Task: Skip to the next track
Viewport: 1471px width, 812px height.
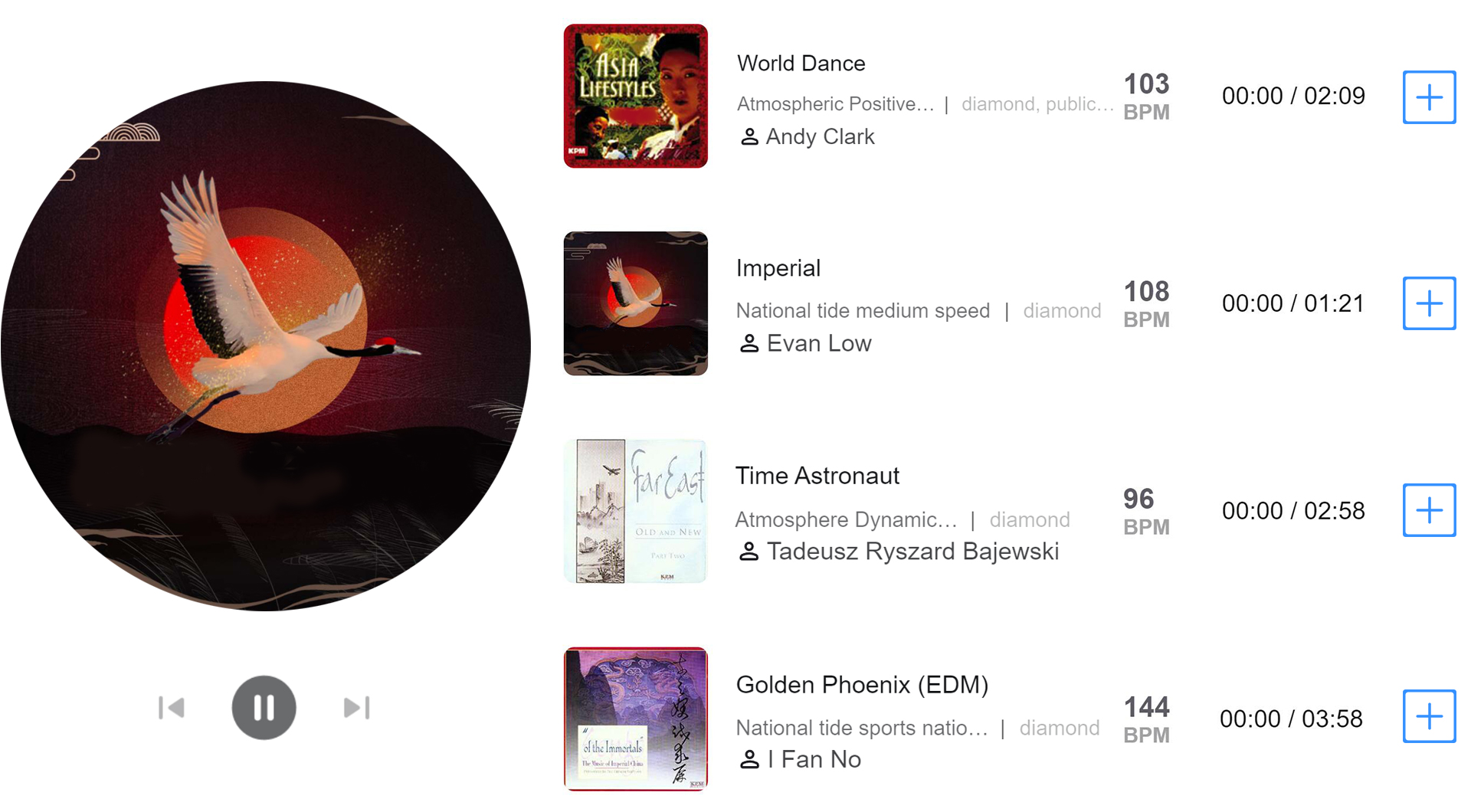Action: click(x=357, y=708)
